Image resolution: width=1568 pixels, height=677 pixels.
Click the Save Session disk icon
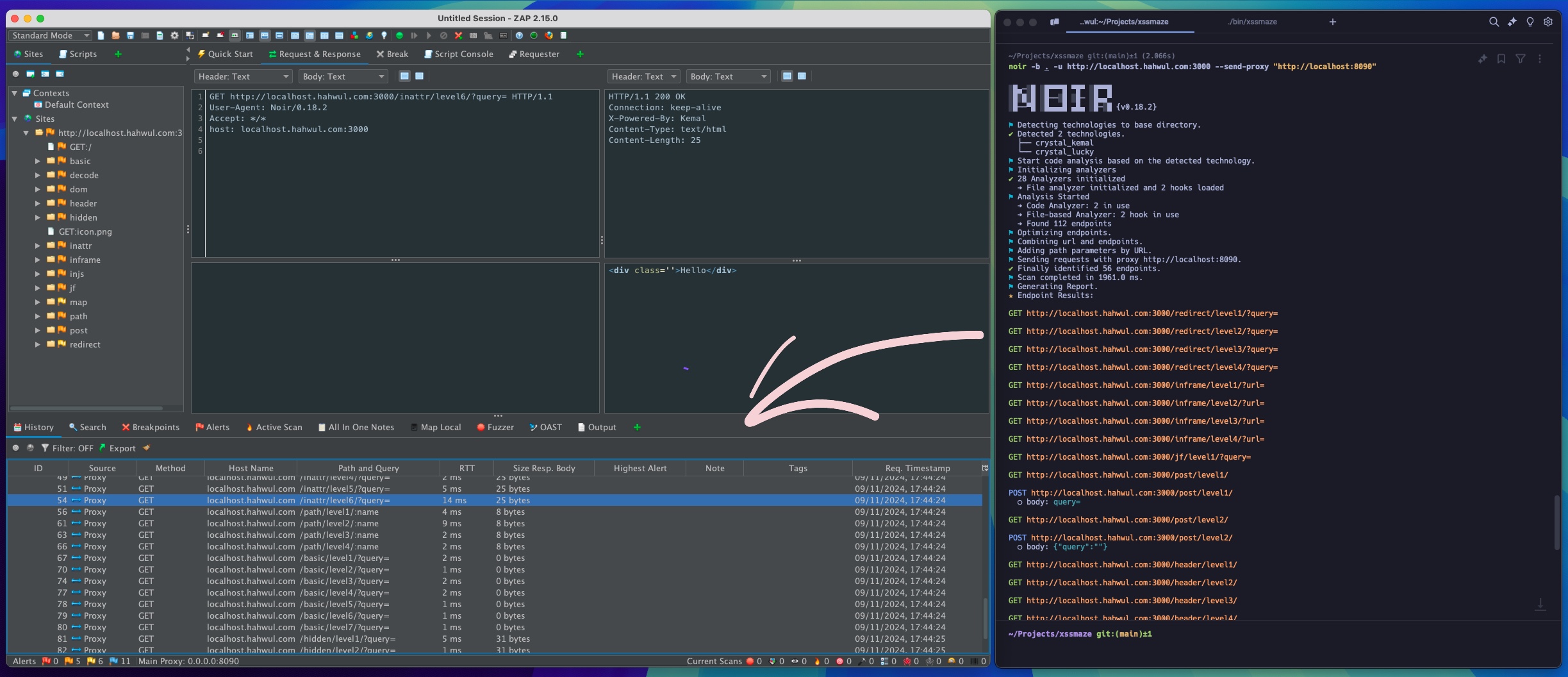coord(130,35)
